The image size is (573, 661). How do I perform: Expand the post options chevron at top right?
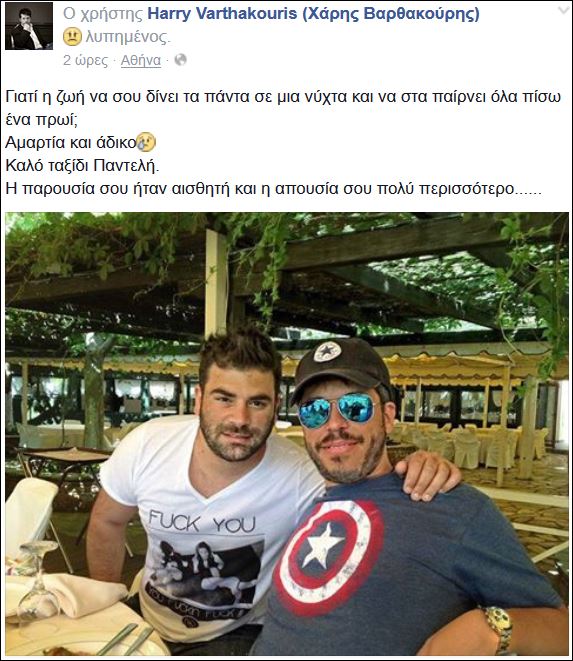coord(563,11)
